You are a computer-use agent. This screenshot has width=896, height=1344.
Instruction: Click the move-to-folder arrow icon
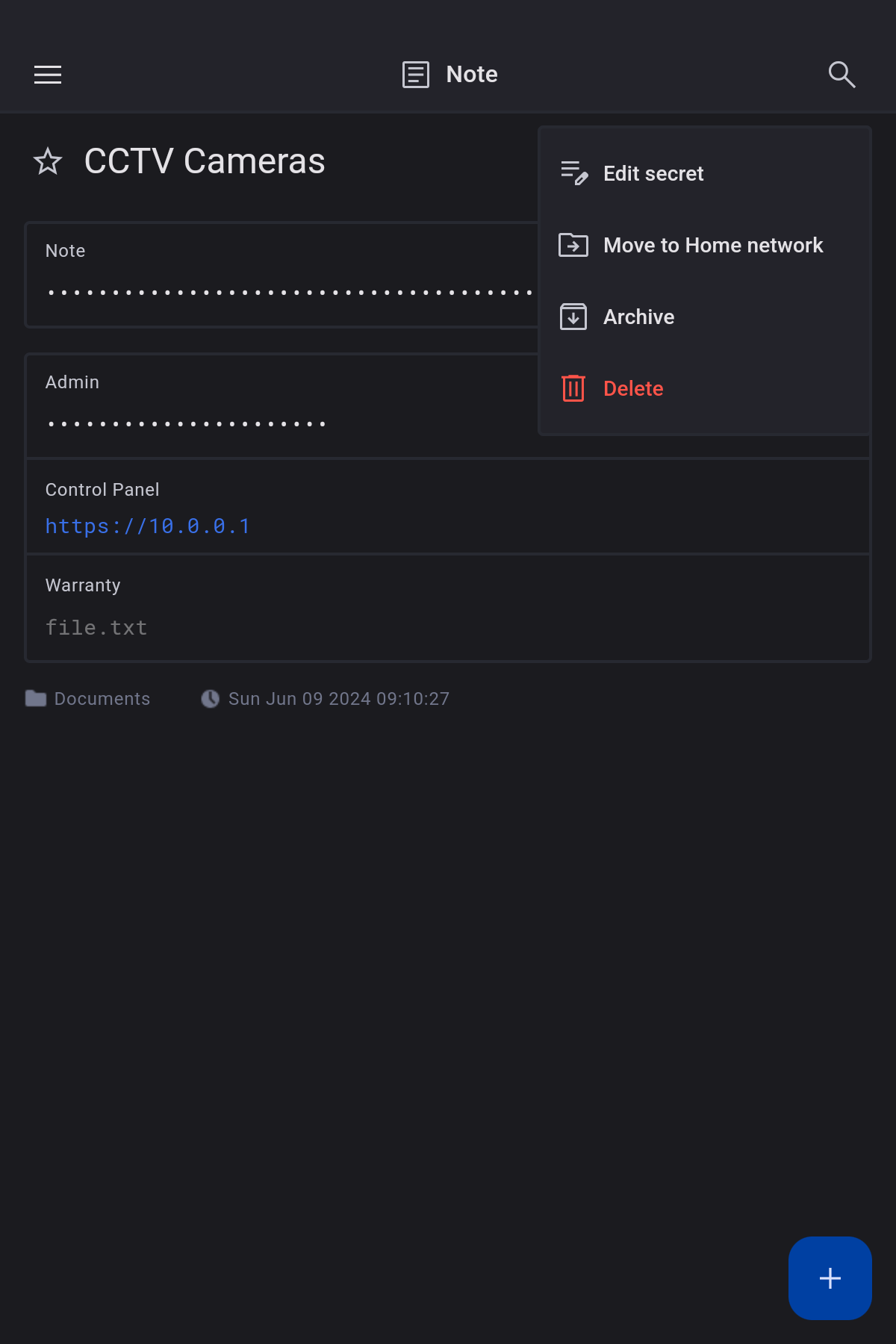click(x=573, y=245)
